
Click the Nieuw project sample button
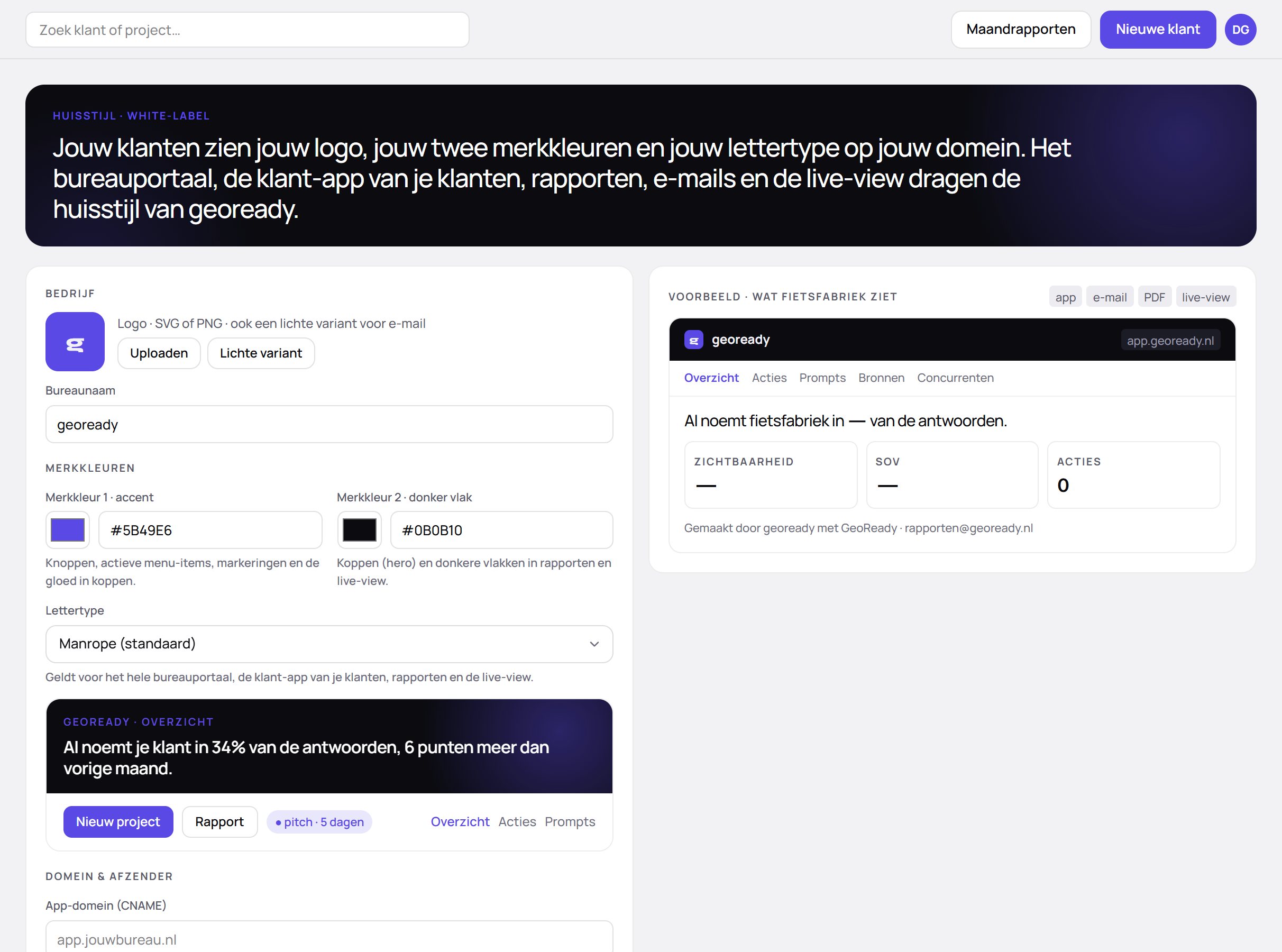(118, 822)
